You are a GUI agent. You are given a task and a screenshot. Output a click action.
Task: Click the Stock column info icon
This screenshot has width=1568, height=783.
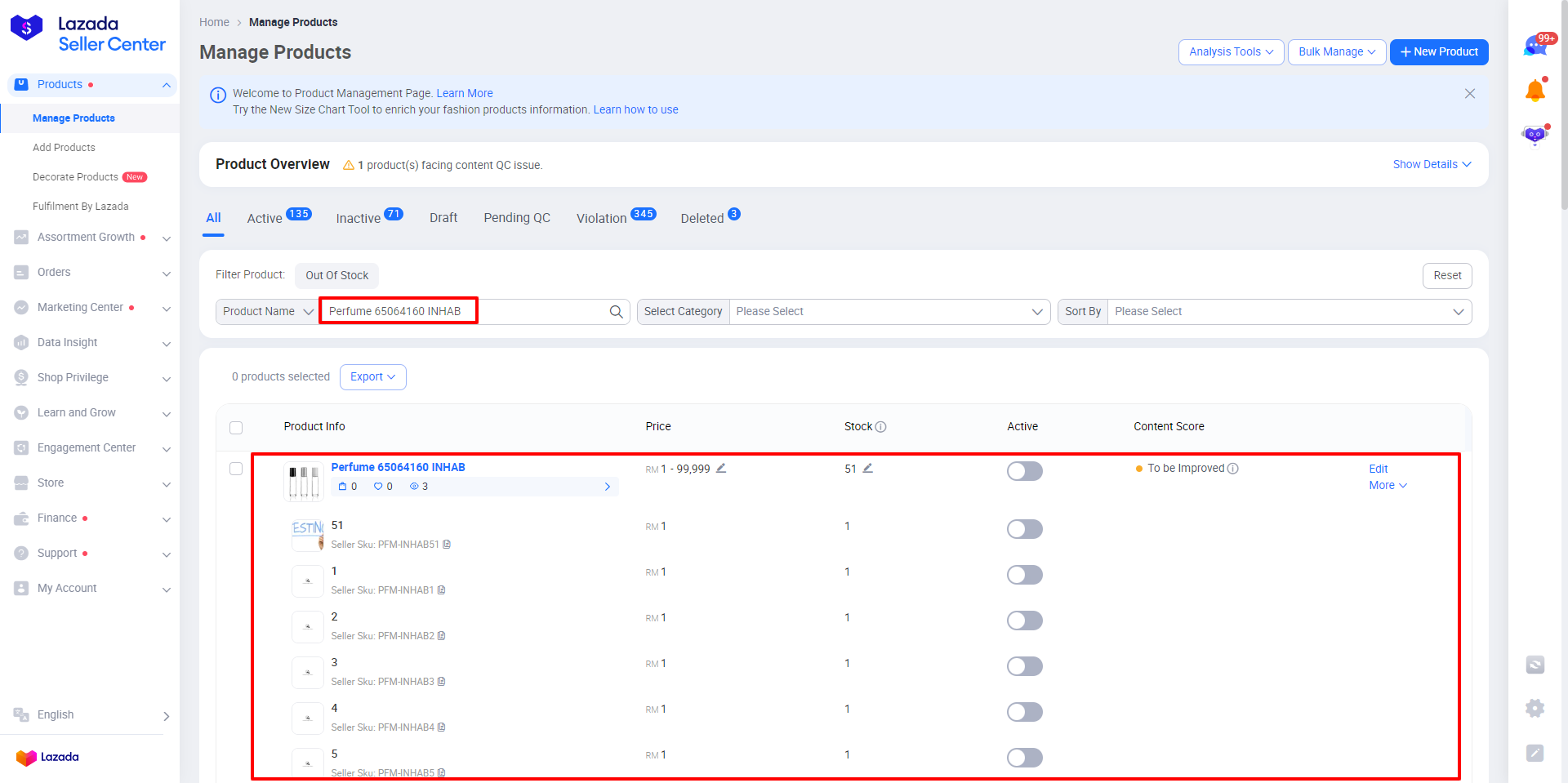coord(880,427)
